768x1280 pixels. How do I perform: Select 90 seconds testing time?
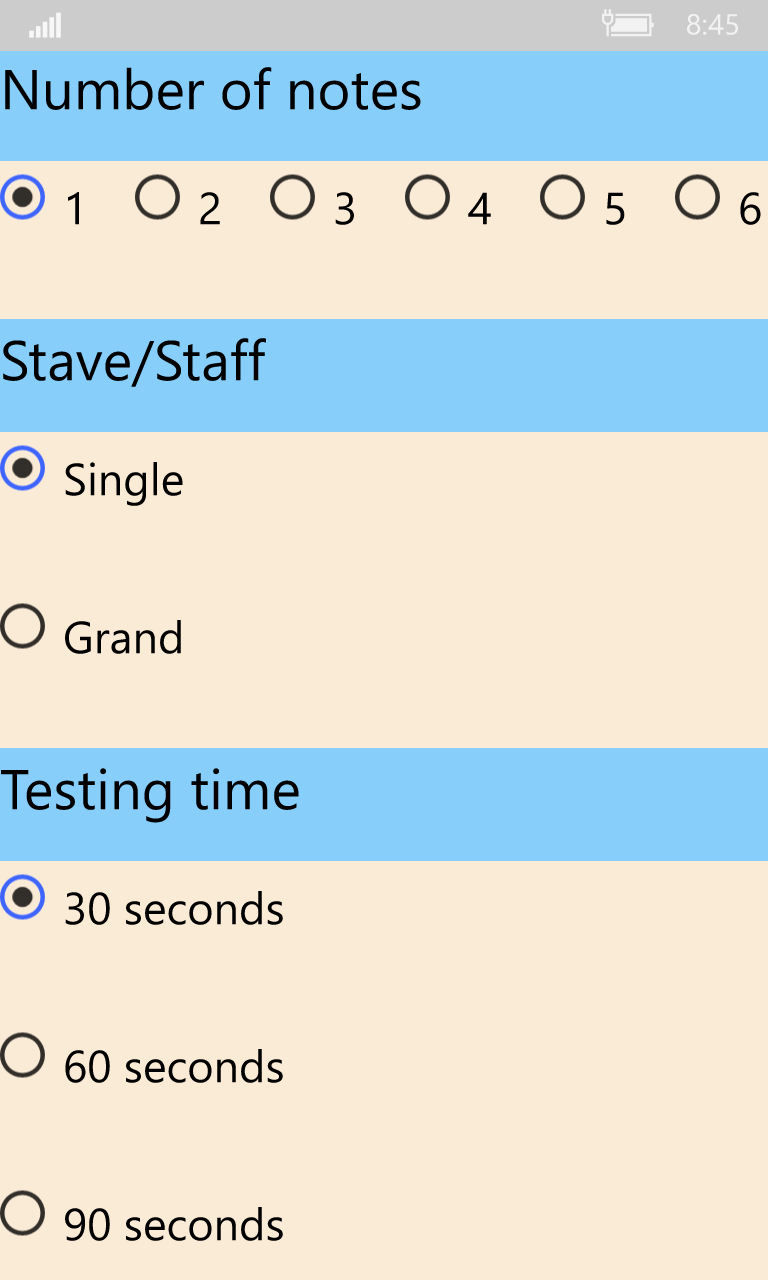22,1213
